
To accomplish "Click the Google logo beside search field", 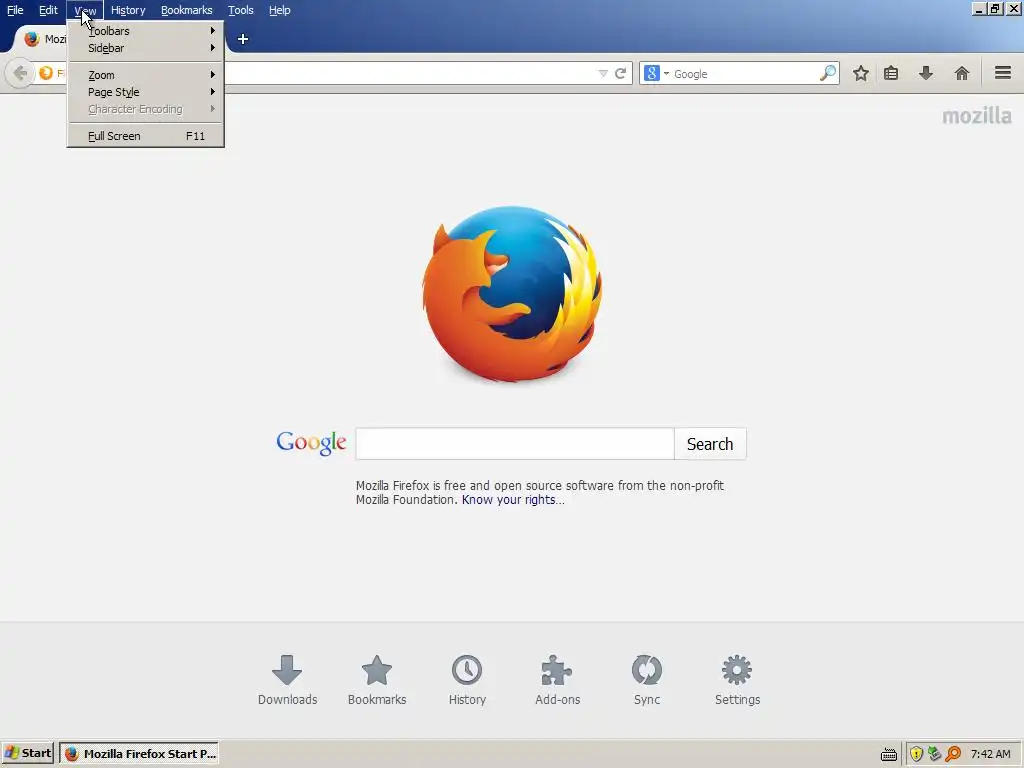I will point(311,443).
